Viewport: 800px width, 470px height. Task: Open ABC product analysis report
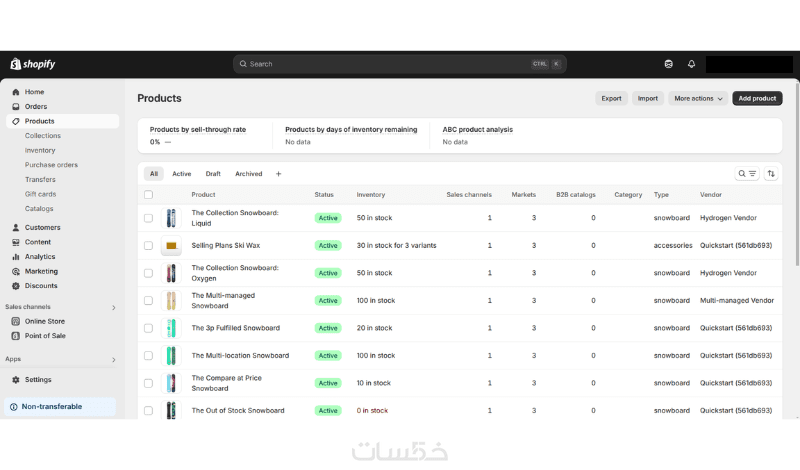pyautogui.click(x=478, y=130)
